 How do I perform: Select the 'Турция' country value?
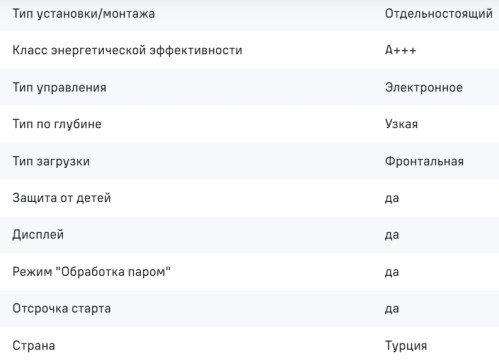pyautogui.click(x=406, y=346)
